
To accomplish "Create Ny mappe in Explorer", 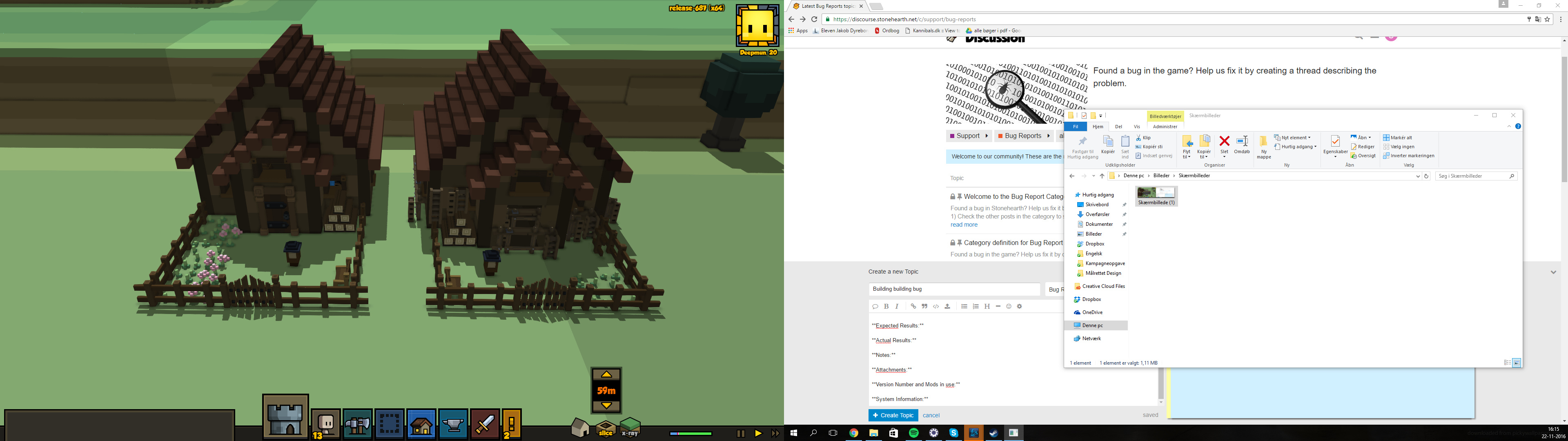I will [x=1264, y=147].
